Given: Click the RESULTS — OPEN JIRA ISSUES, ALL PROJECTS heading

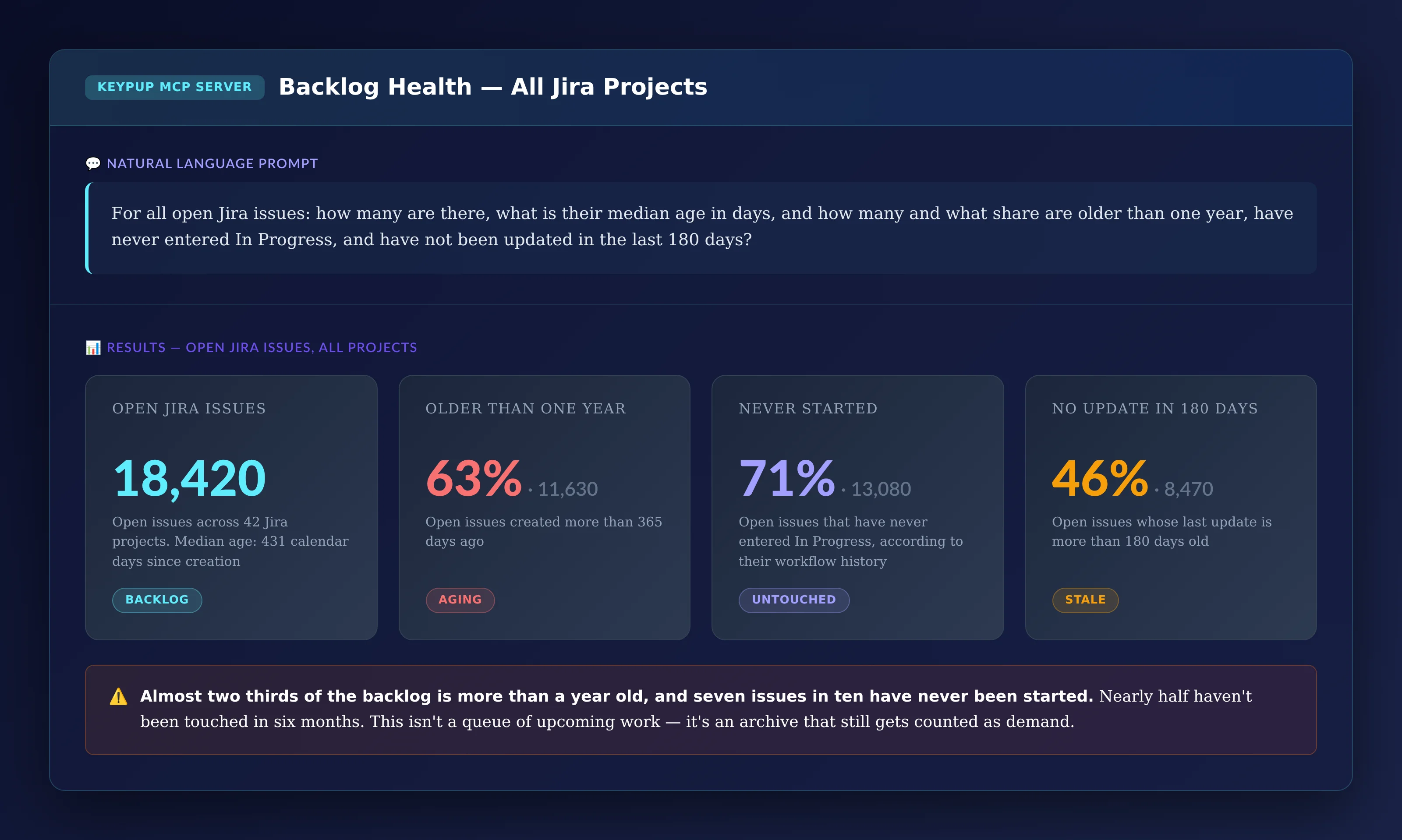Looking at the screenshot, I should tap(262, 348).
